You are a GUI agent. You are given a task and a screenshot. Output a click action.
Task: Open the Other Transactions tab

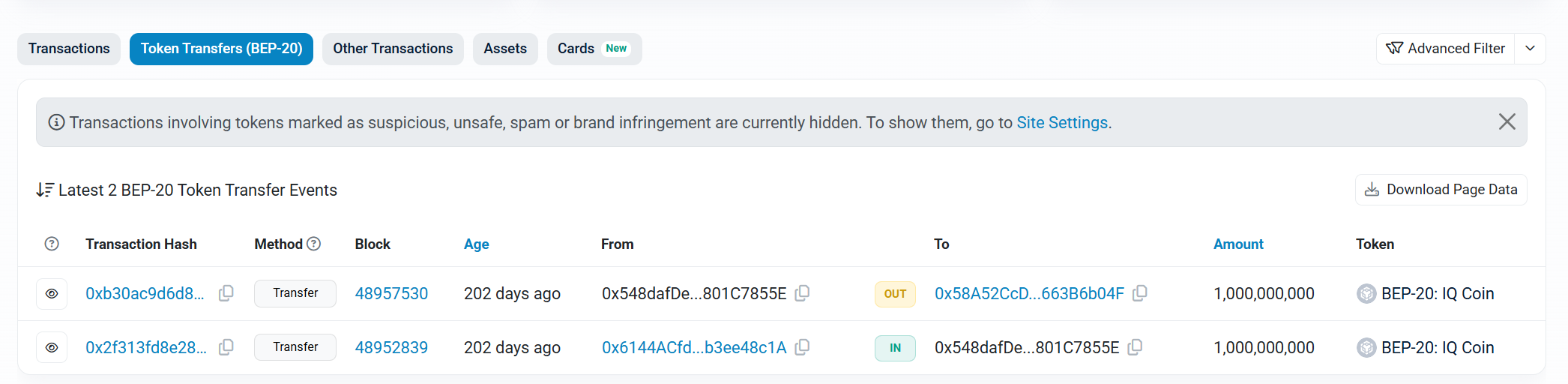click(393, 49)
